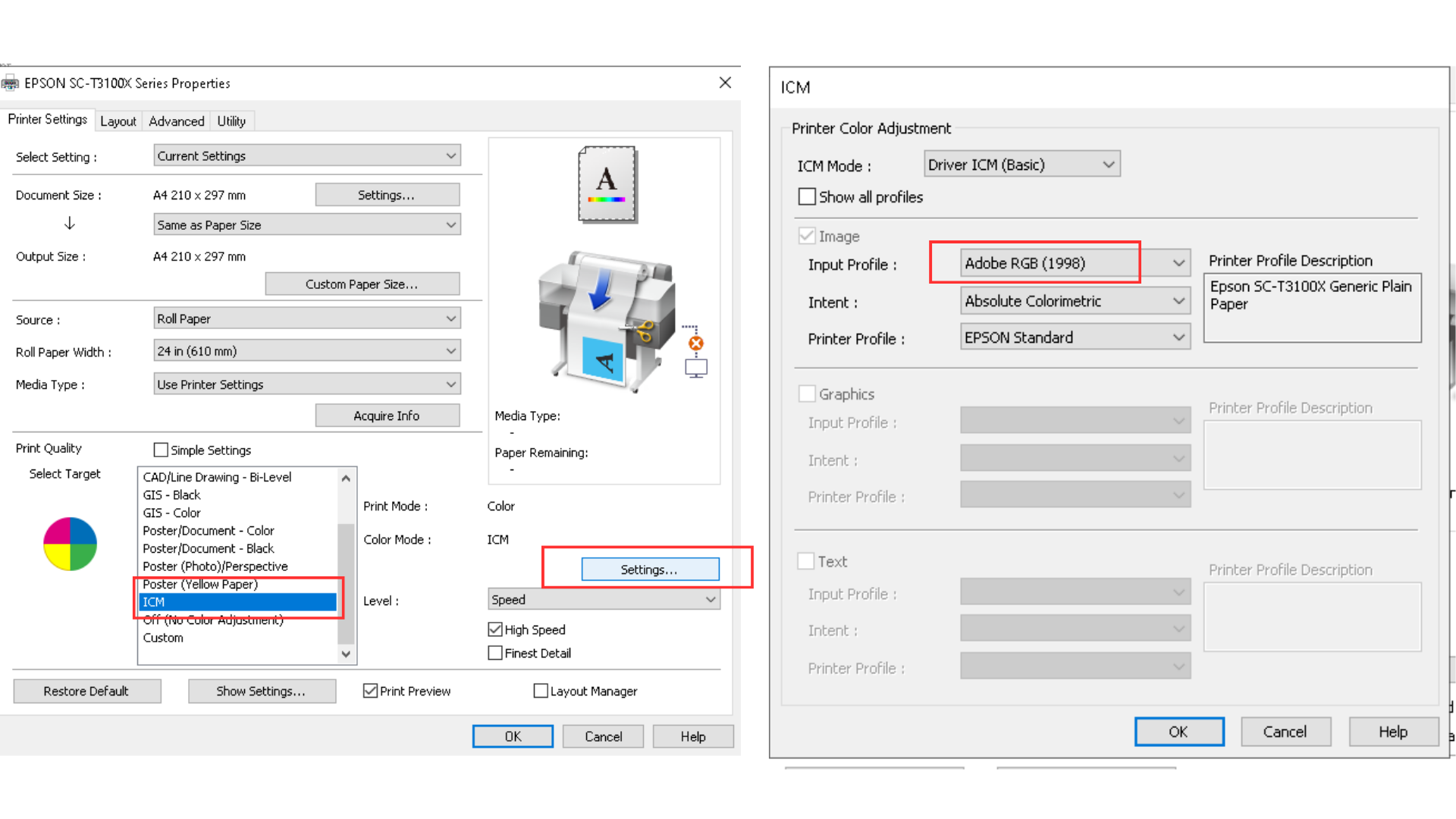Close the EPSON Properties dialog
Image resolution: width=1456 pixels, height=819 pixels.
click(x=725, y=83)
